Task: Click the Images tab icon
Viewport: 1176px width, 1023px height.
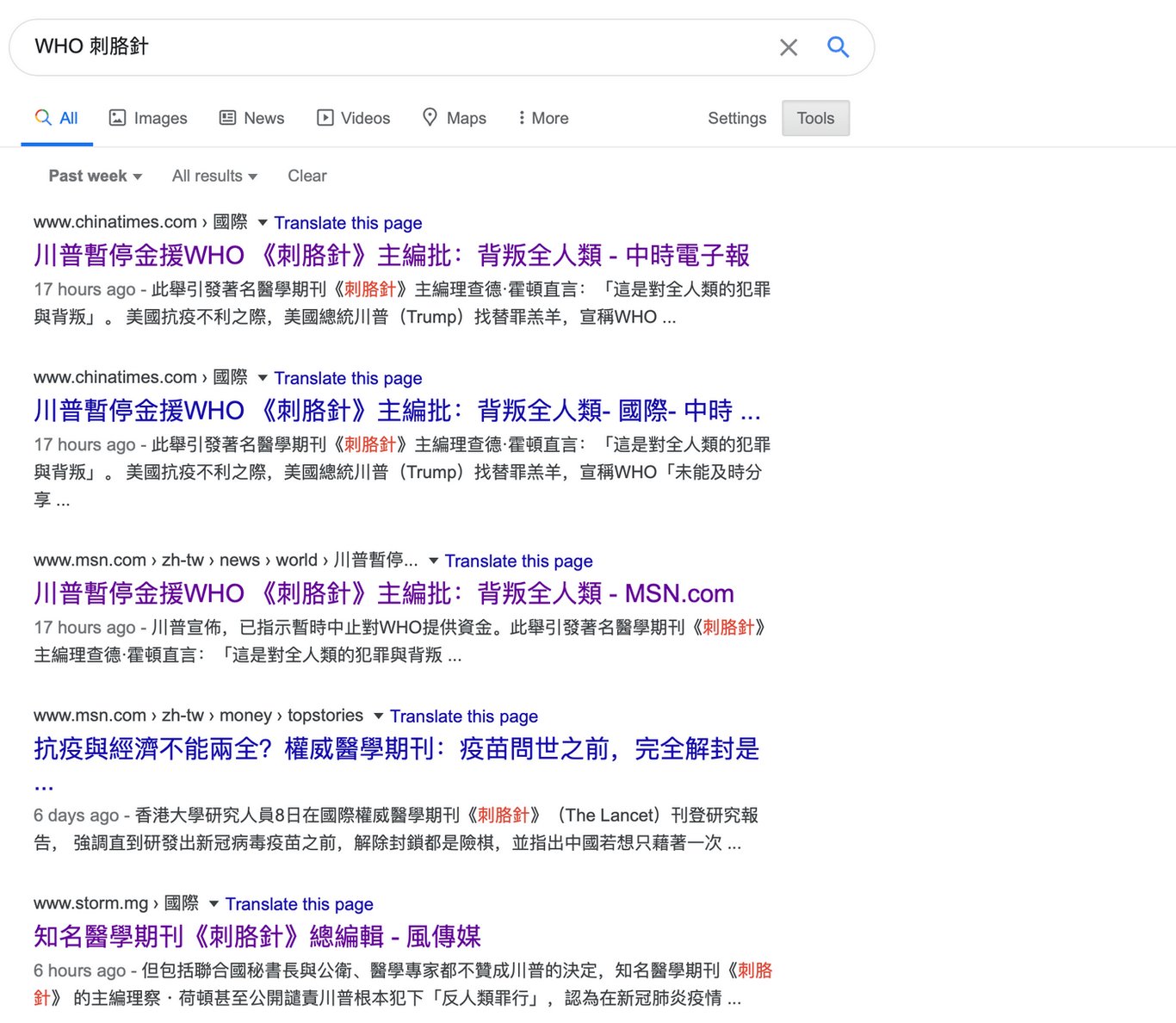Action: tap(117, 118)
